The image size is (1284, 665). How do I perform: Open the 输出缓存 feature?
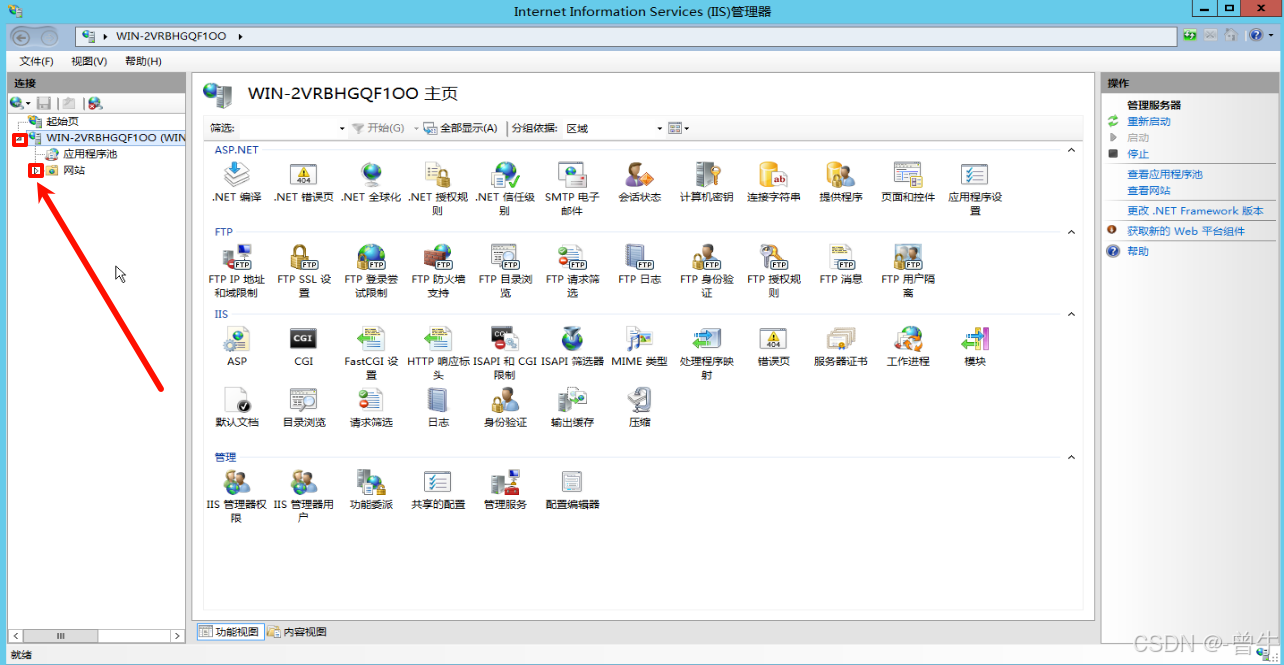[x=572, y=408]
